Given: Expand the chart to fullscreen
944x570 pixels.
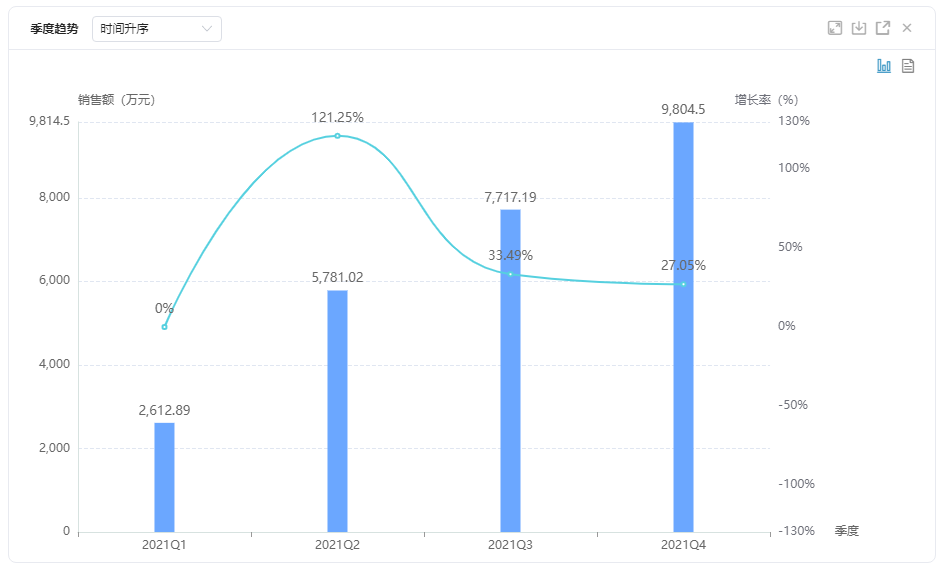Looking at the screenshot, I should coord(835,28).
